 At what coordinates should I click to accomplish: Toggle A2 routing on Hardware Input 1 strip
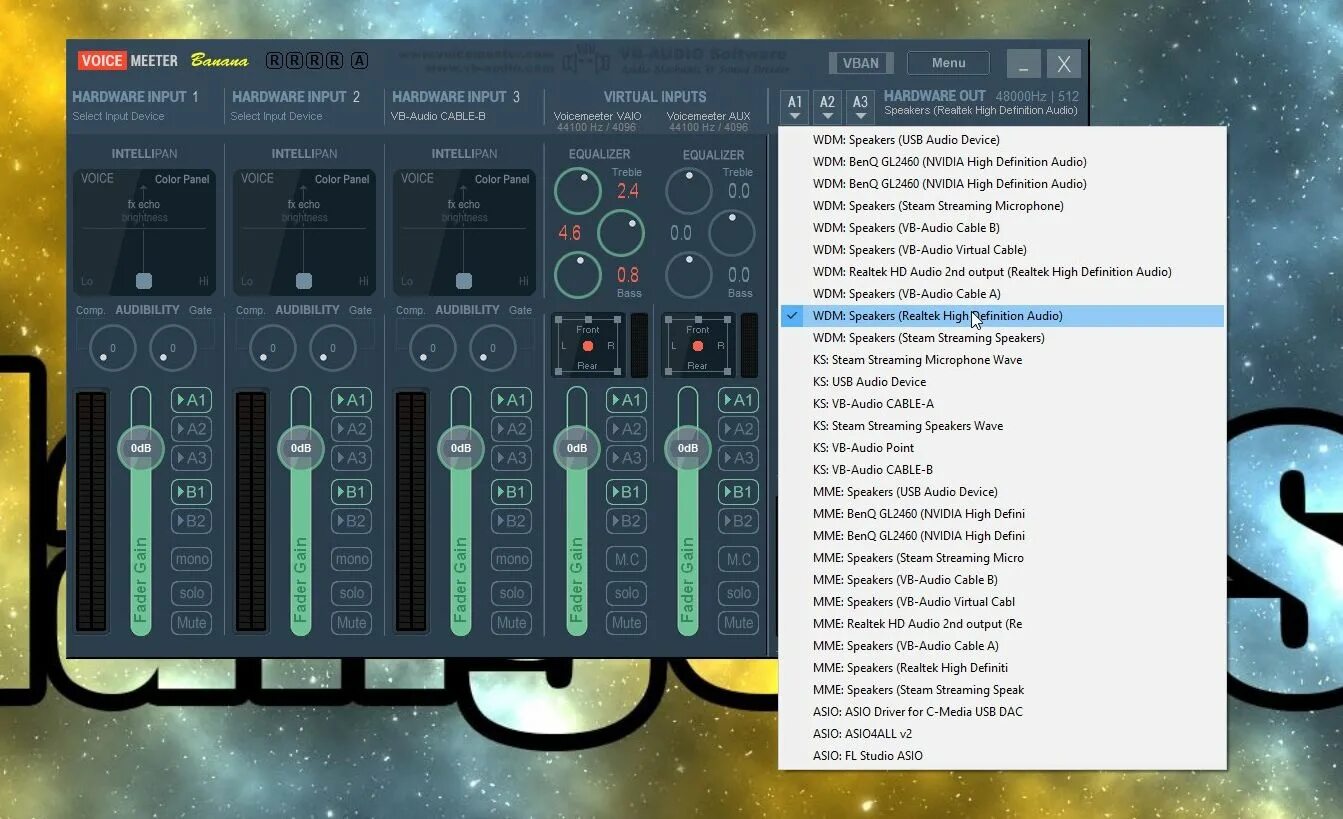(x=191, y=429)
